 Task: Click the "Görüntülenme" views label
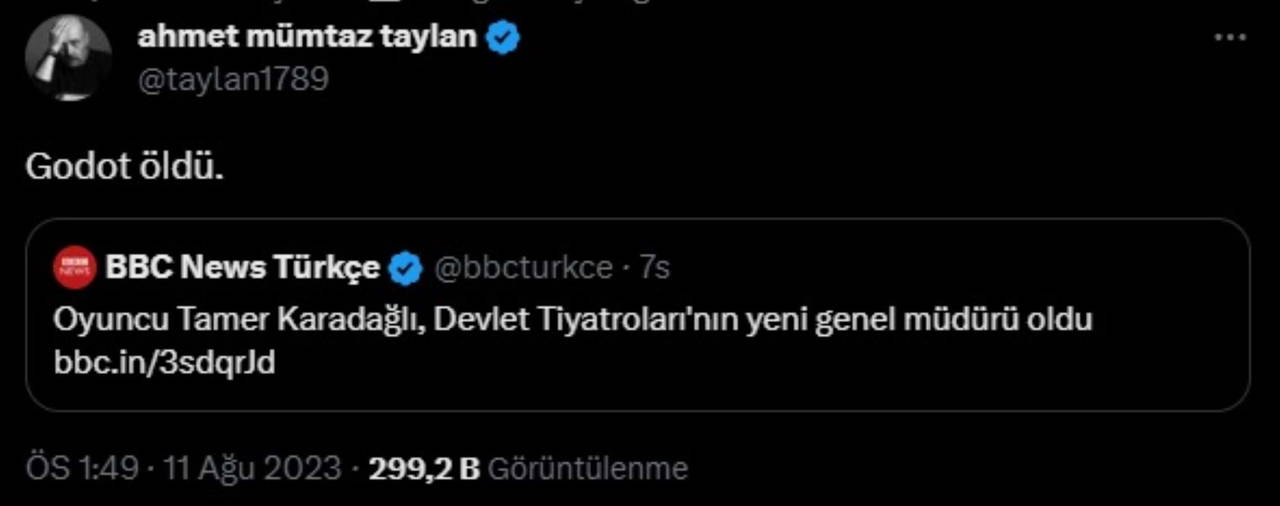(587, 468)
